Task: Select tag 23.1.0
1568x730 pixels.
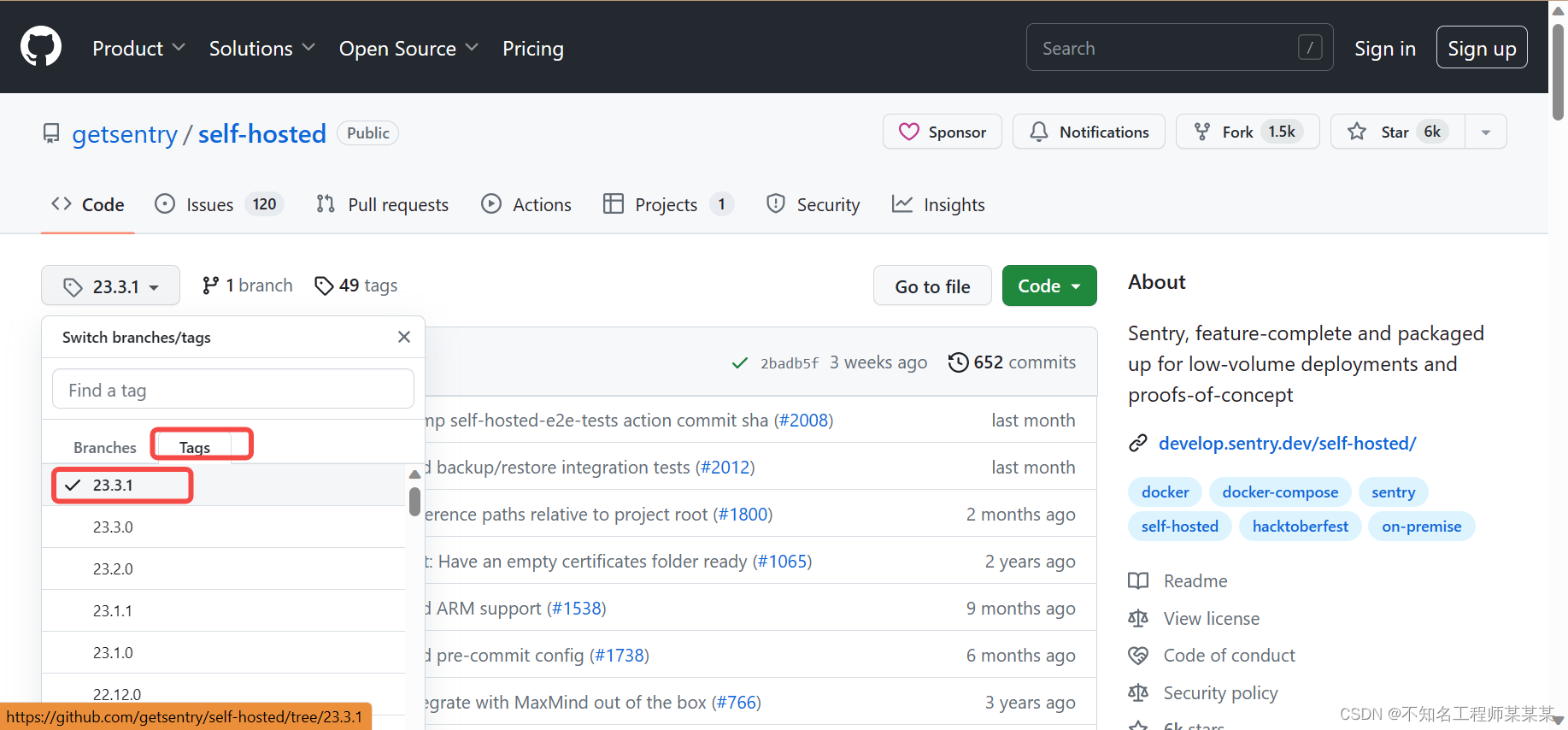Action: tap(223, 652)
